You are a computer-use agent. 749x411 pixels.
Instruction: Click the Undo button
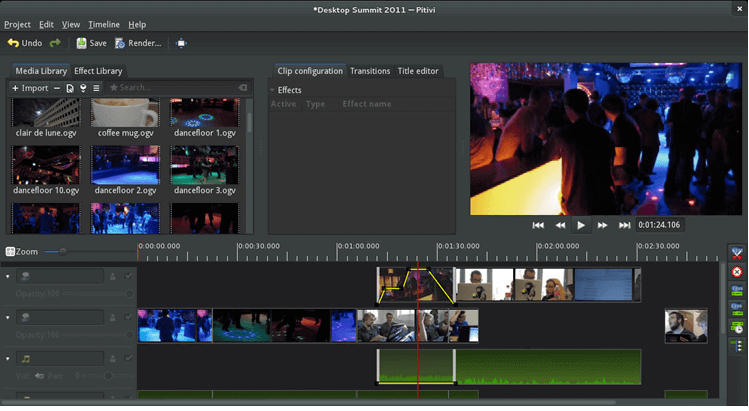tap(25, 43)
